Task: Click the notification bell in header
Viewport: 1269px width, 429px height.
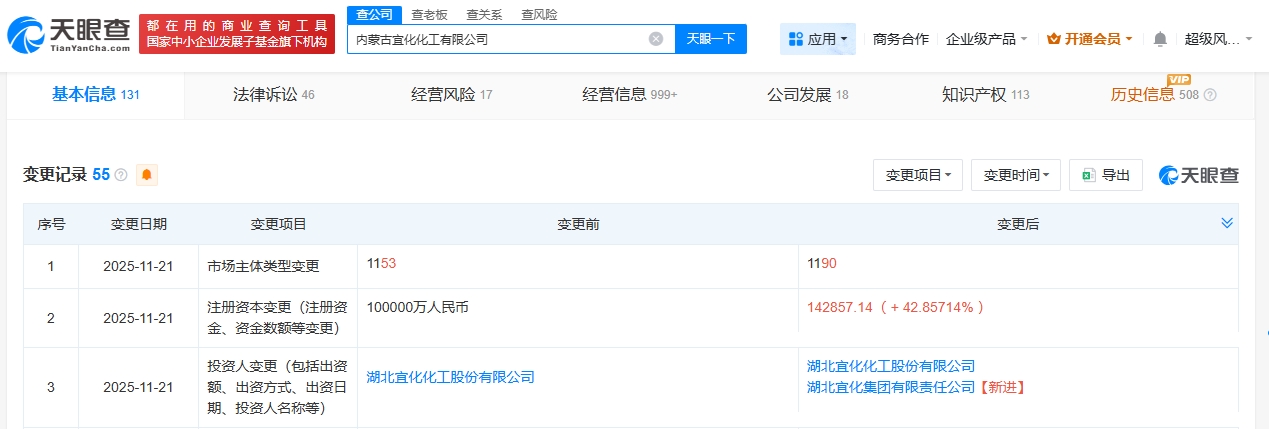Action: (1160, 39)
